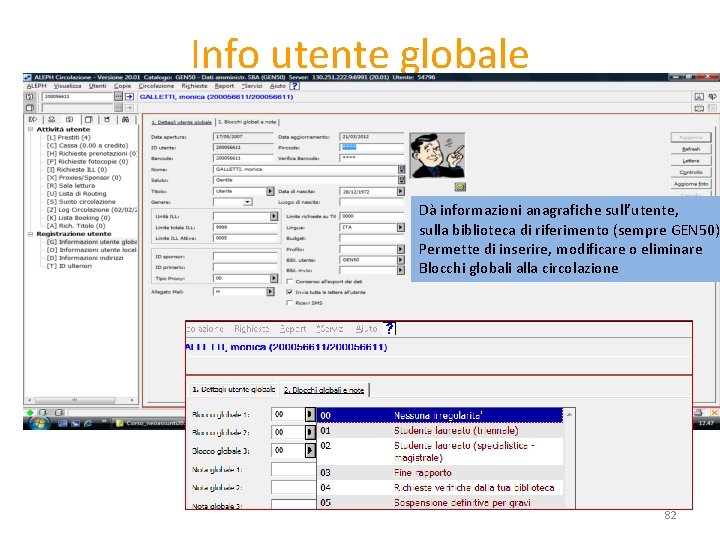Click the printer icon in the bottom right status bar

[698, 412]
